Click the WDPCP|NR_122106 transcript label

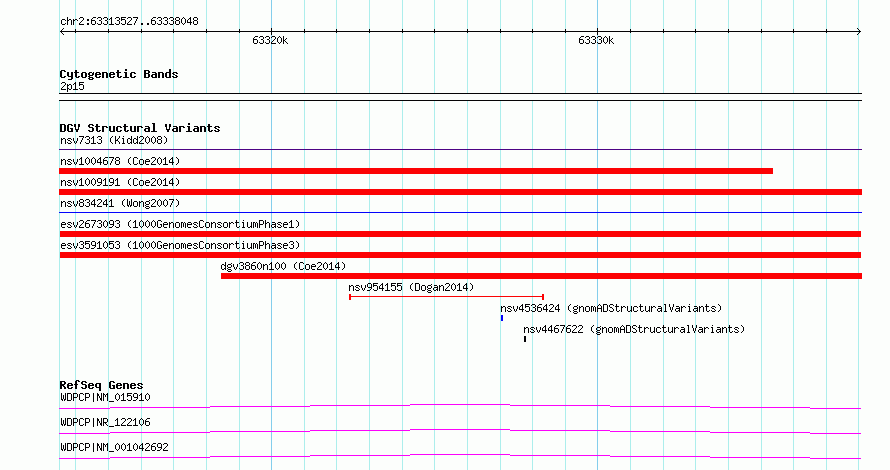[105, 422]
